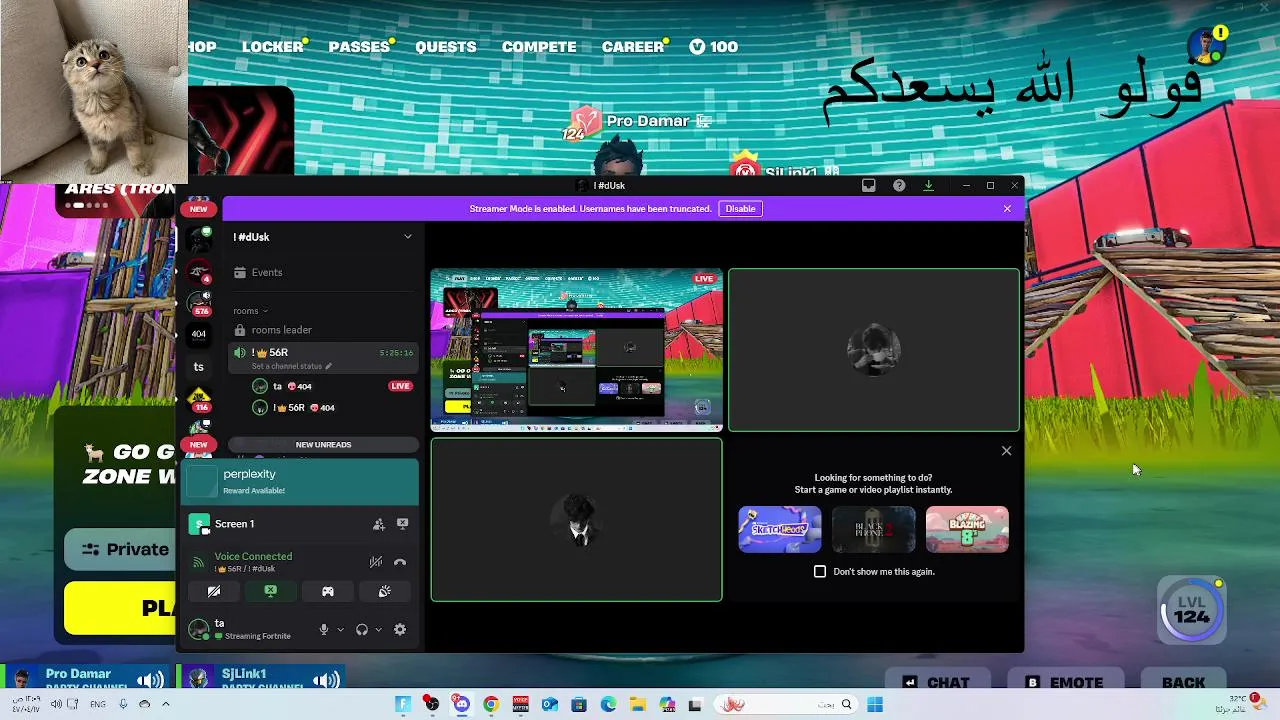Collapse the rooms category
This screenshot has height=720, width=1280.
pyautogui.click(x=250, y=311)
